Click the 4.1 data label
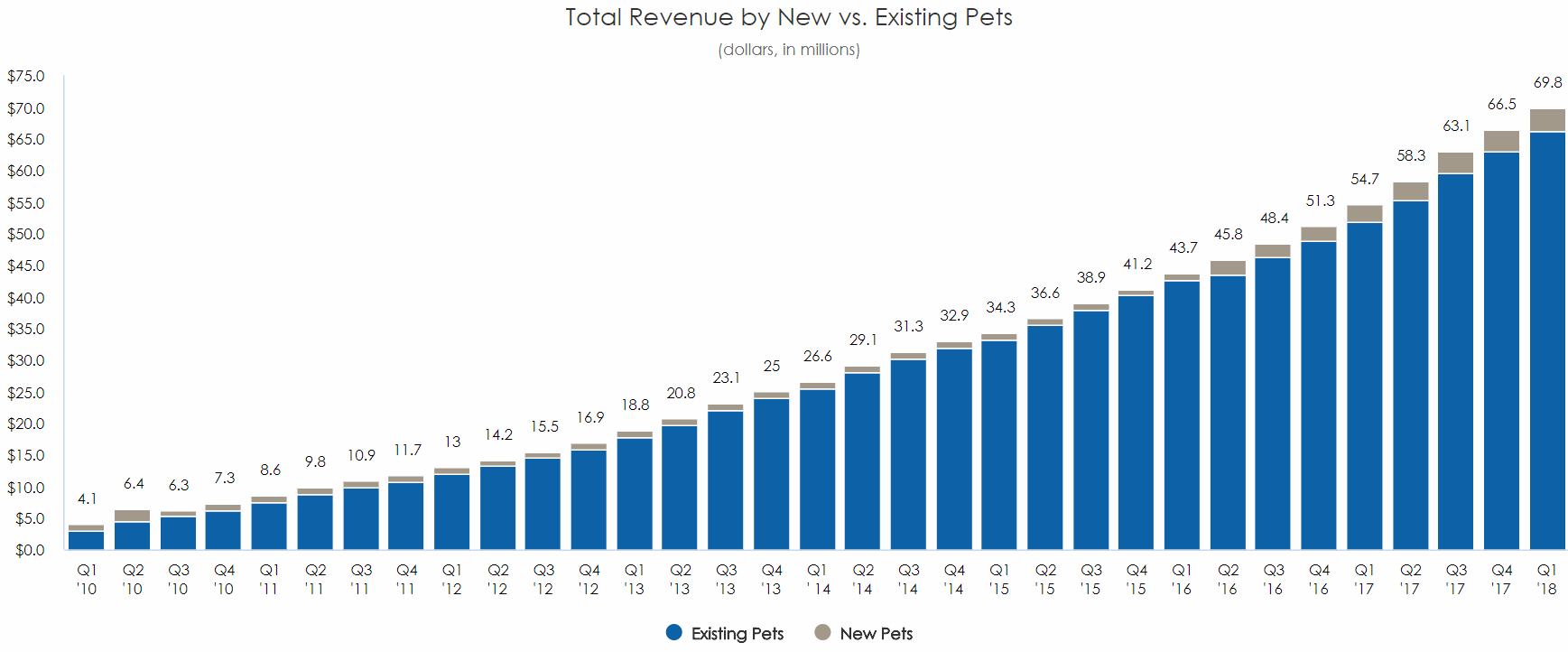The width and height of the screenshot is (1568, 652). (87, 498)
